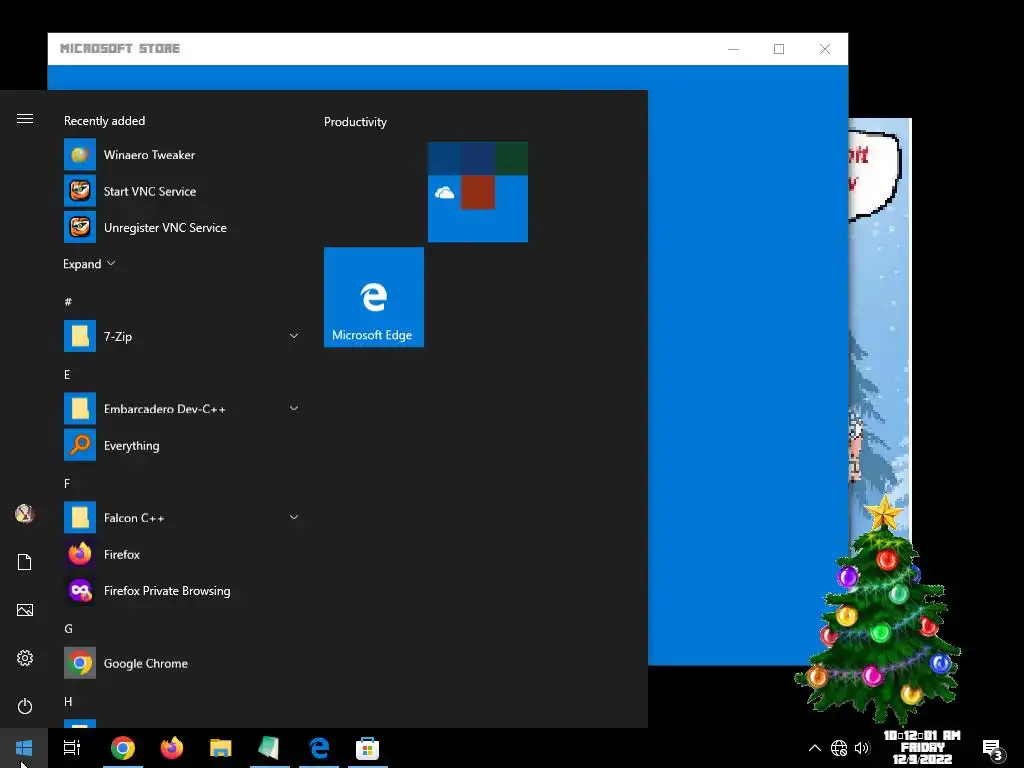Open Task View on the taskbar

(72, 748)
